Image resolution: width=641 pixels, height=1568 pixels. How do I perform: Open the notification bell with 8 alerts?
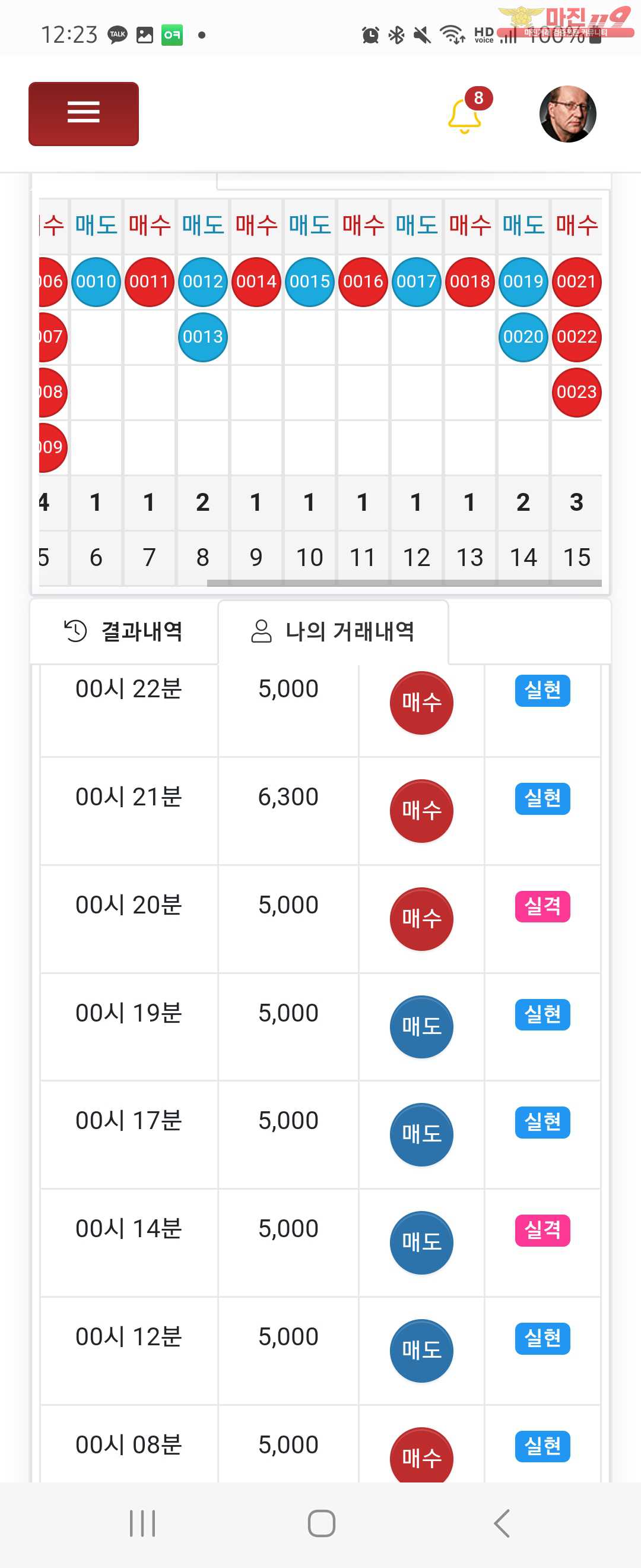tap(465, 114)
